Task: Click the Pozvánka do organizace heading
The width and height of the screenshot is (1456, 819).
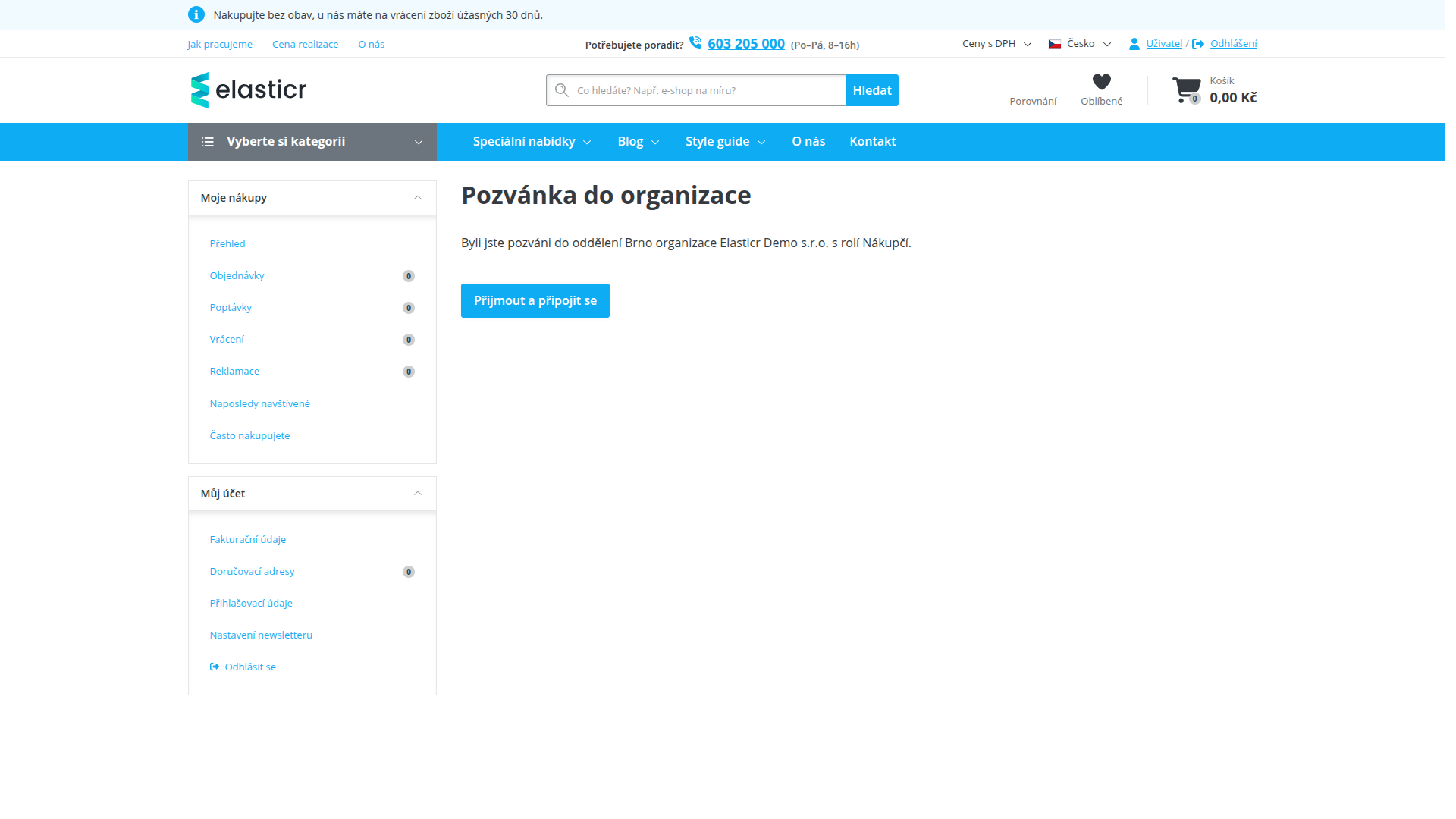Action: click(x=606, y=196)
